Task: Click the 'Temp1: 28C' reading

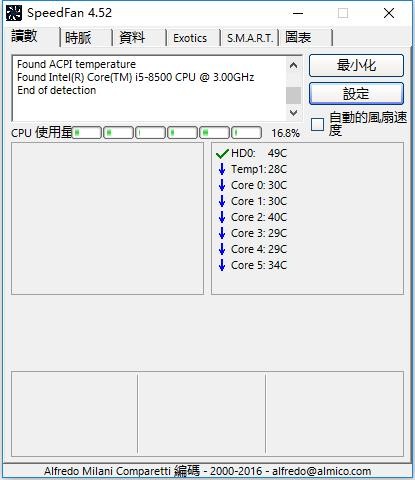Action: (259, 169)
